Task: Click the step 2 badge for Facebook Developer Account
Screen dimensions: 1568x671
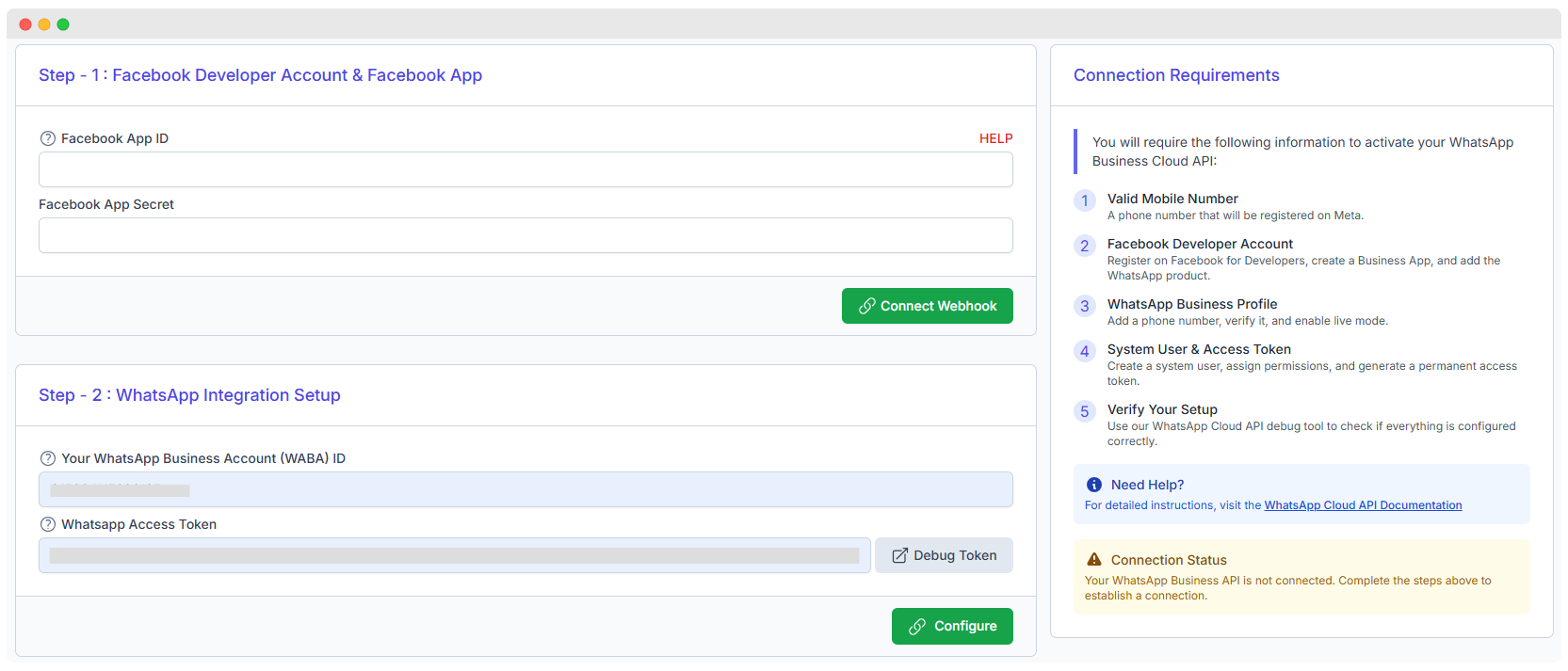Action: (x=1085, y=246)
